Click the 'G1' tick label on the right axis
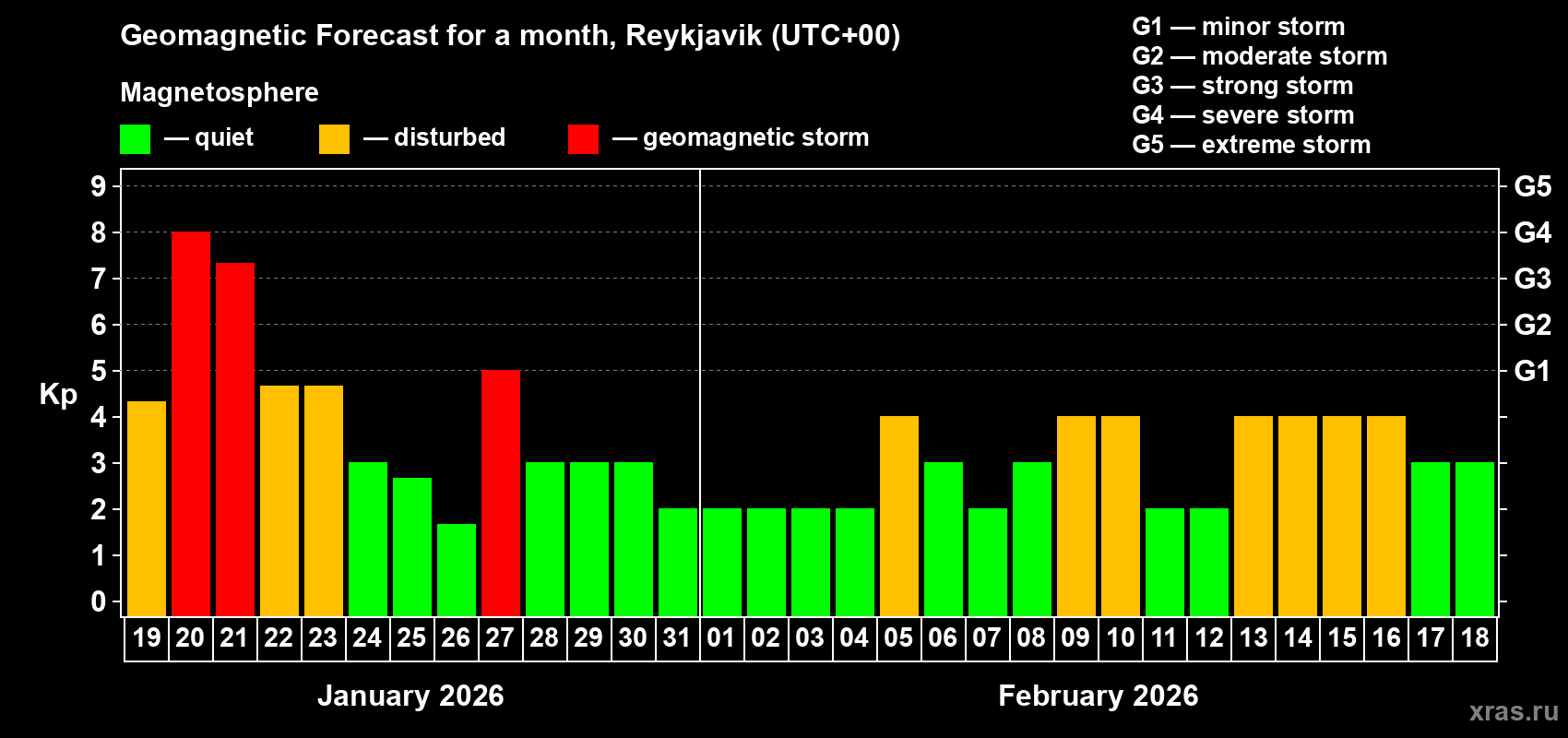1568x738 pixels. pos(1533,371)
